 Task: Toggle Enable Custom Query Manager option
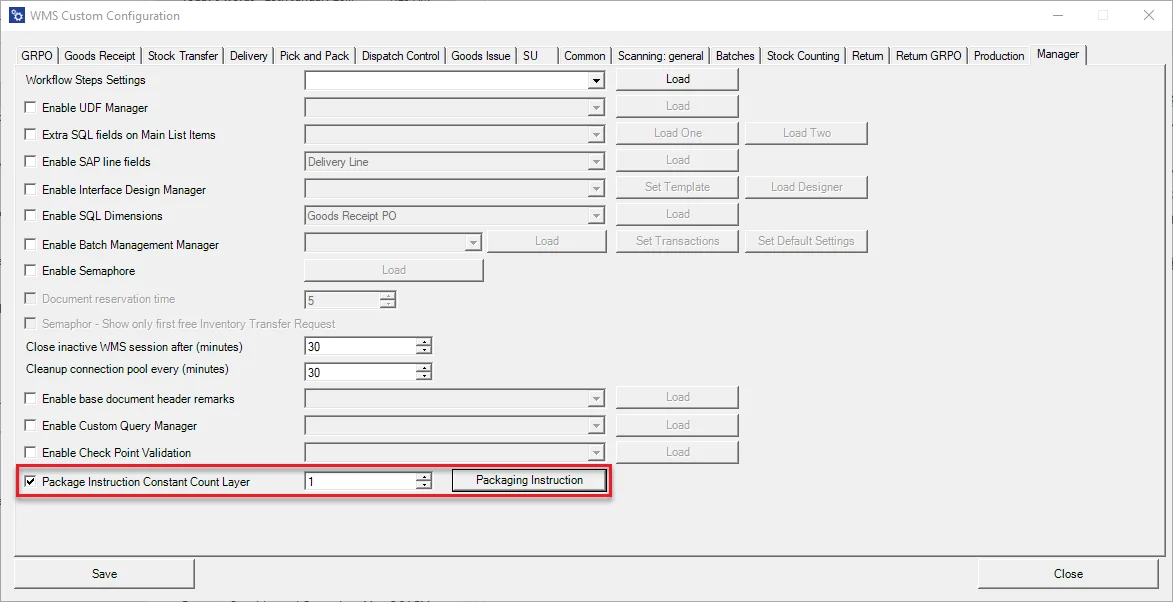(30, 426)
